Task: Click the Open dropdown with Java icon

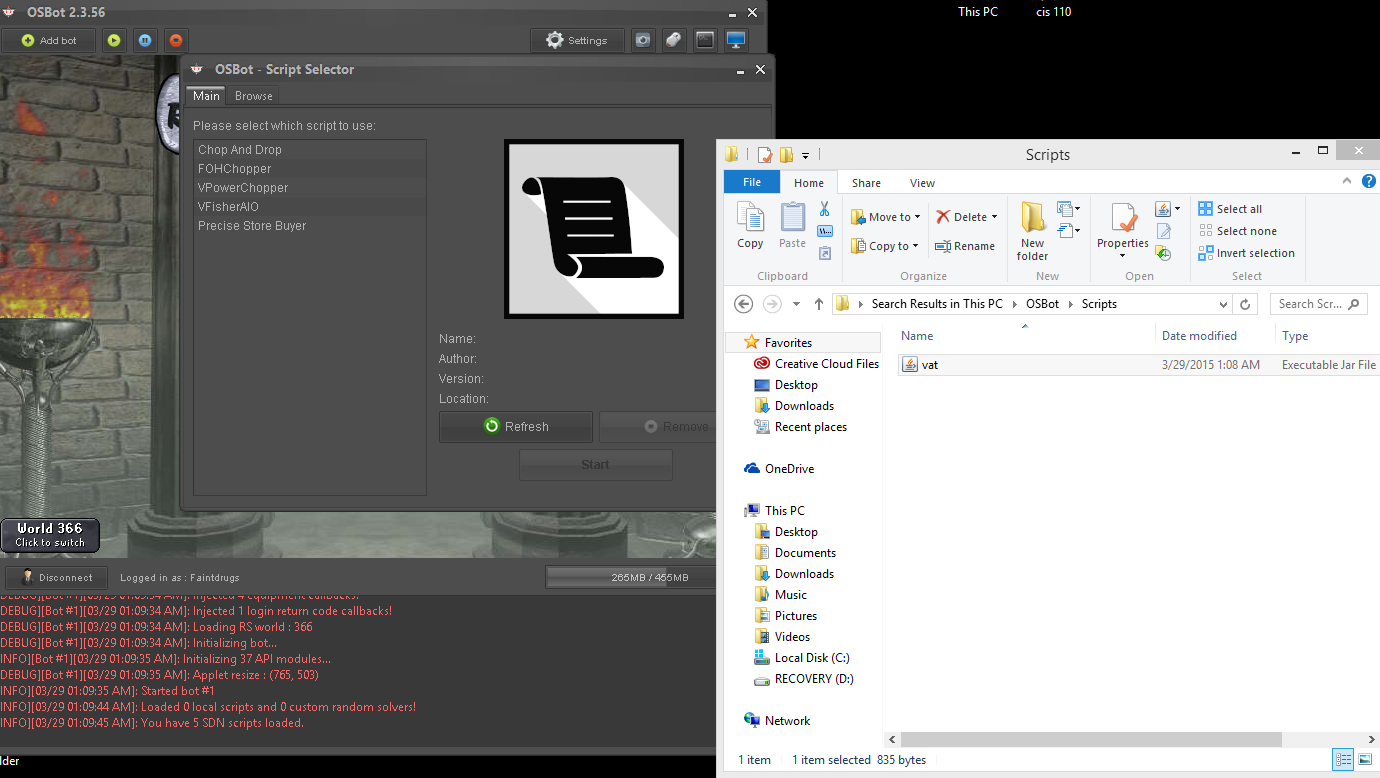Action: pos(1166,209)
